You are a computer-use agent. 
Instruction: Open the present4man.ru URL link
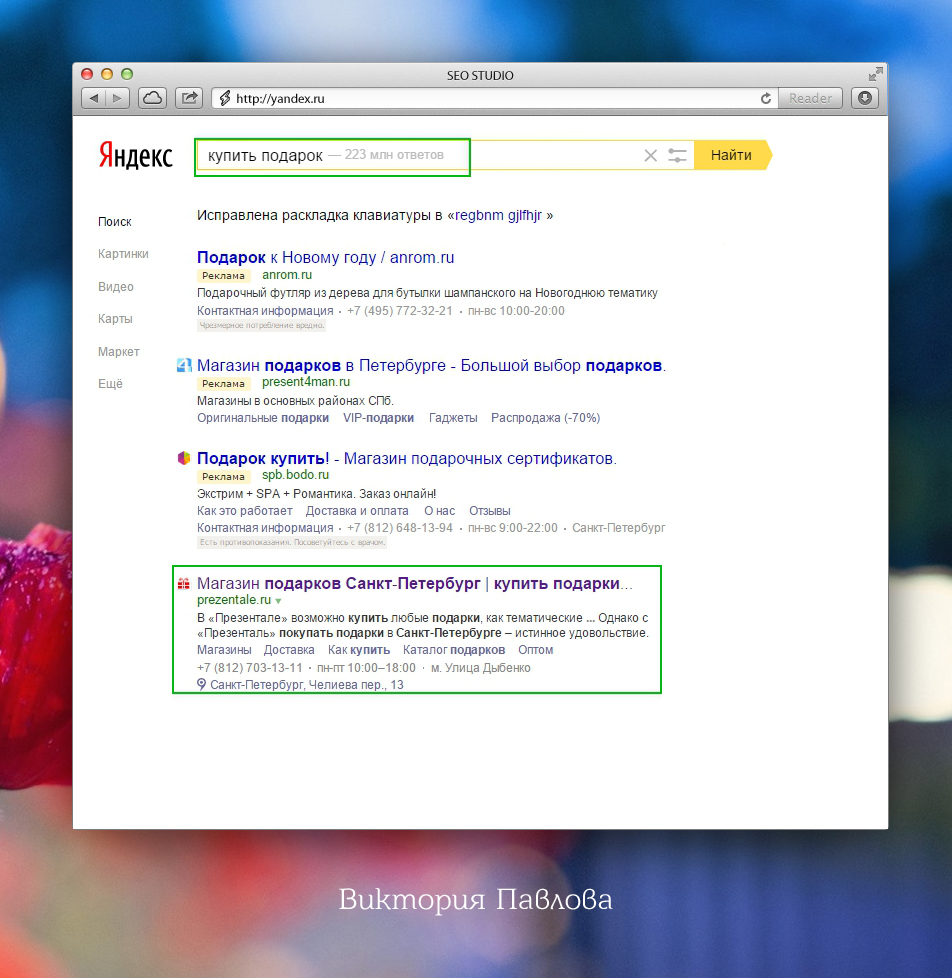click(x=306, y=382)
